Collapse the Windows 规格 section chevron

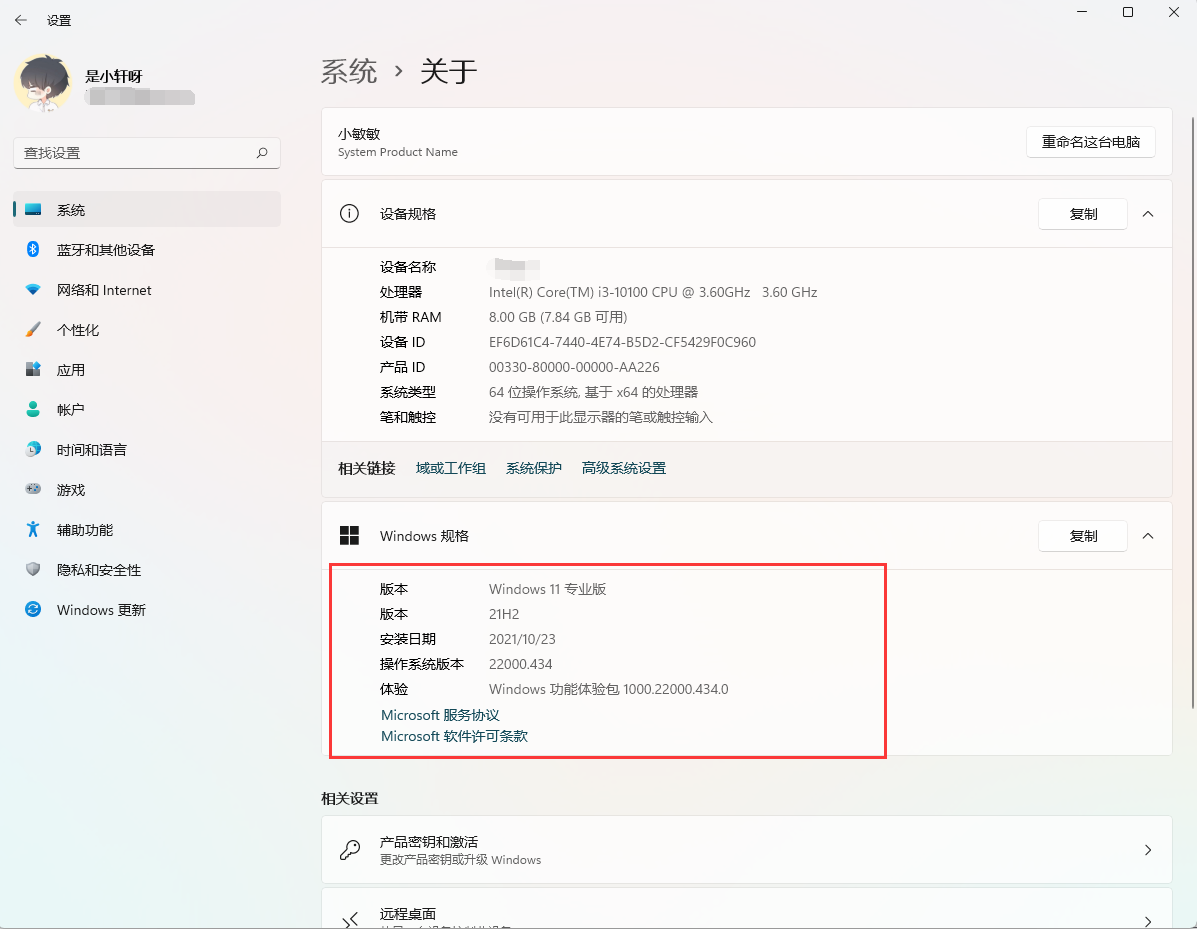tap(1148, 536)
